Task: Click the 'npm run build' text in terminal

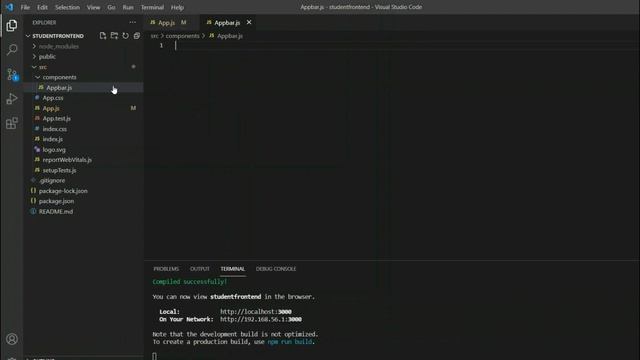Action: click(x=290, y=342)
